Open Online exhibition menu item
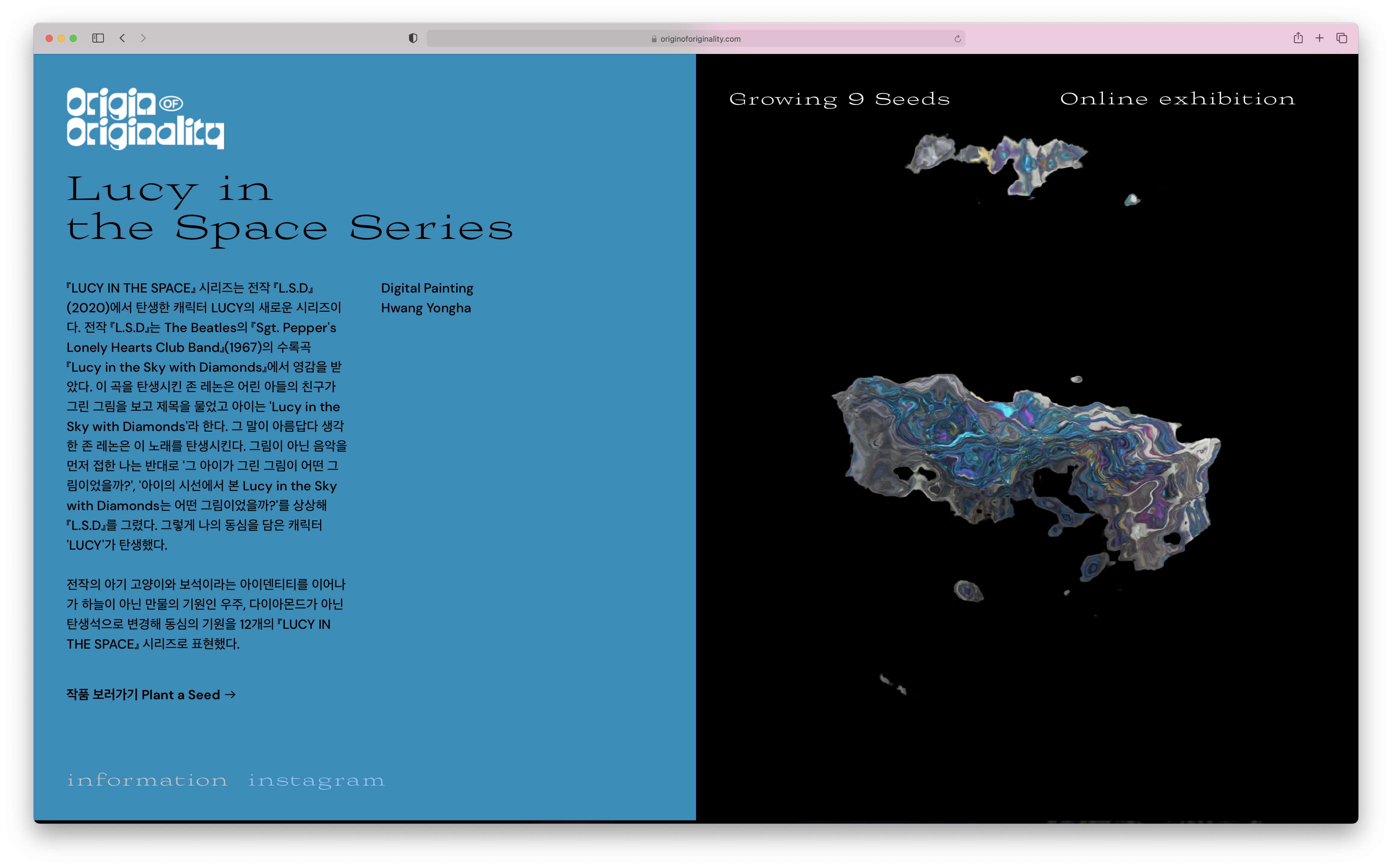The image size is (1392, 868). click(1177, 99)
